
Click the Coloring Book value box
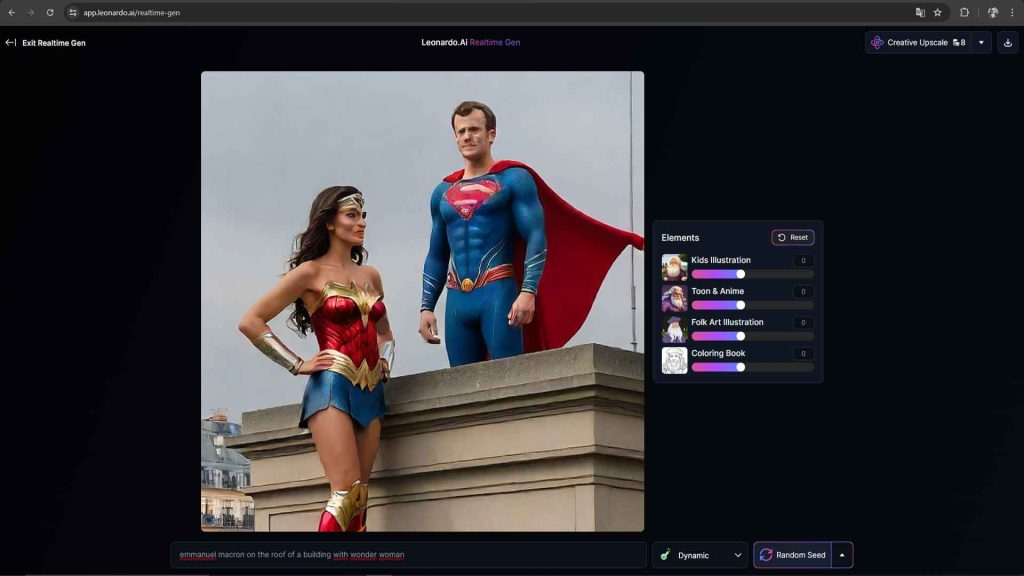tap(803, 353)
